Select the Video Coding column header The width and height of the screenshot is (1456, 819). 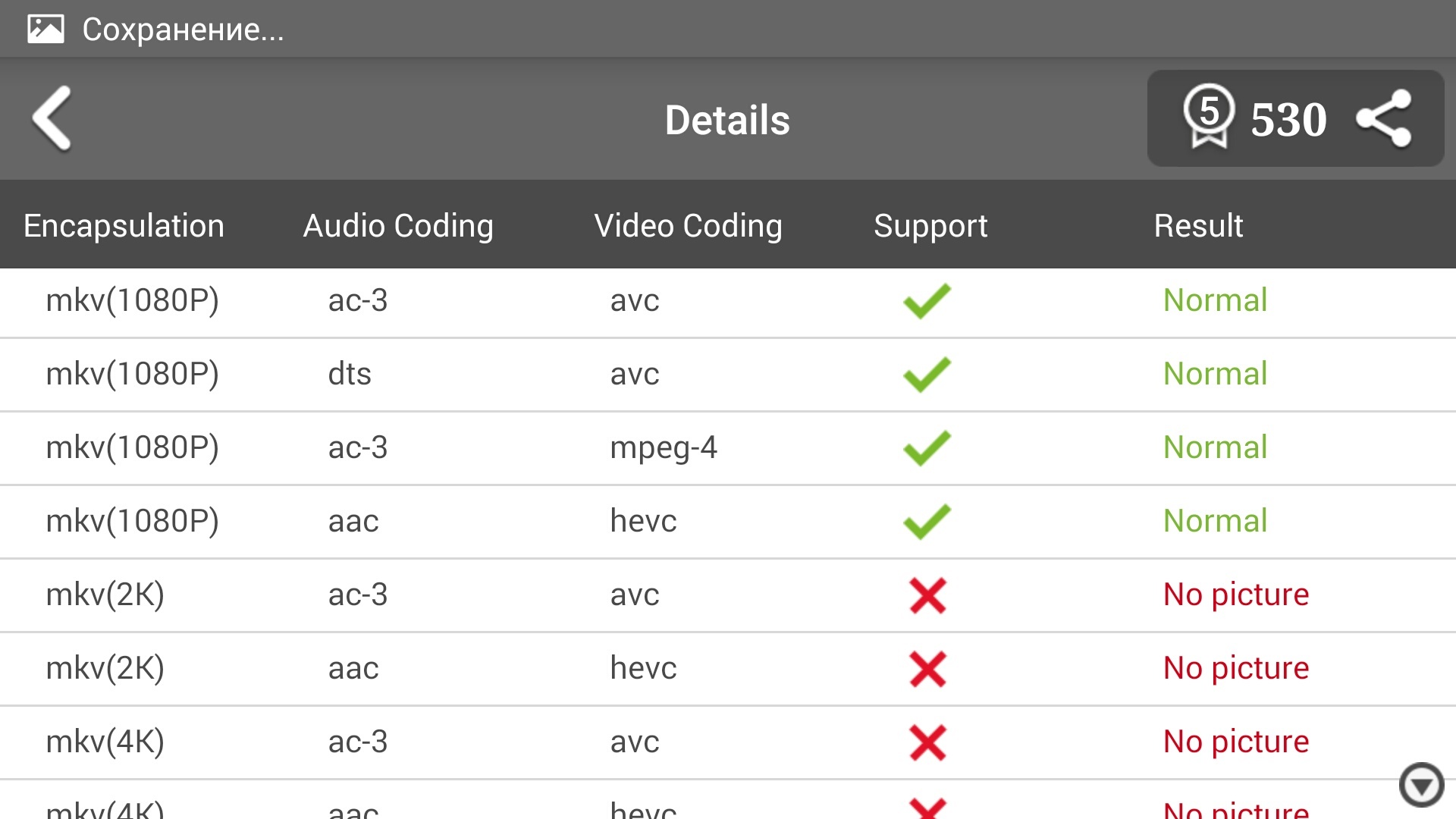pyautogui.click(x=688, y=225)
